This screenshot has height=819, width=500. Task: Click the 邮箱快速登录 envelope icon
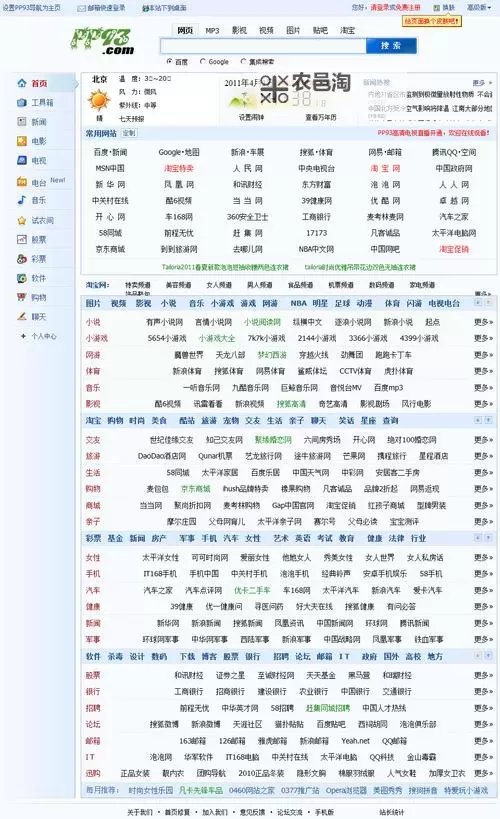tap(82, 8)
